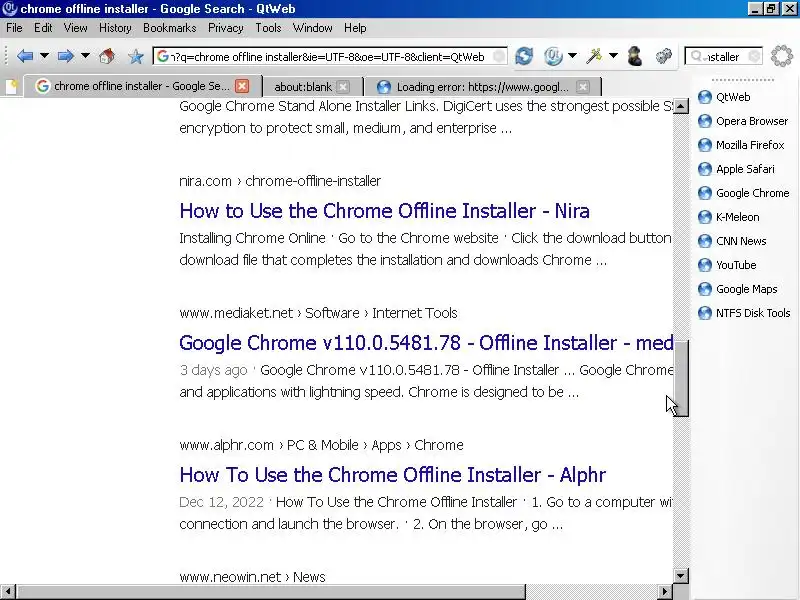This screenshot has width=800, height=600.
Task: Open the K-Meleon bookmark
Action: coord(729,217)
